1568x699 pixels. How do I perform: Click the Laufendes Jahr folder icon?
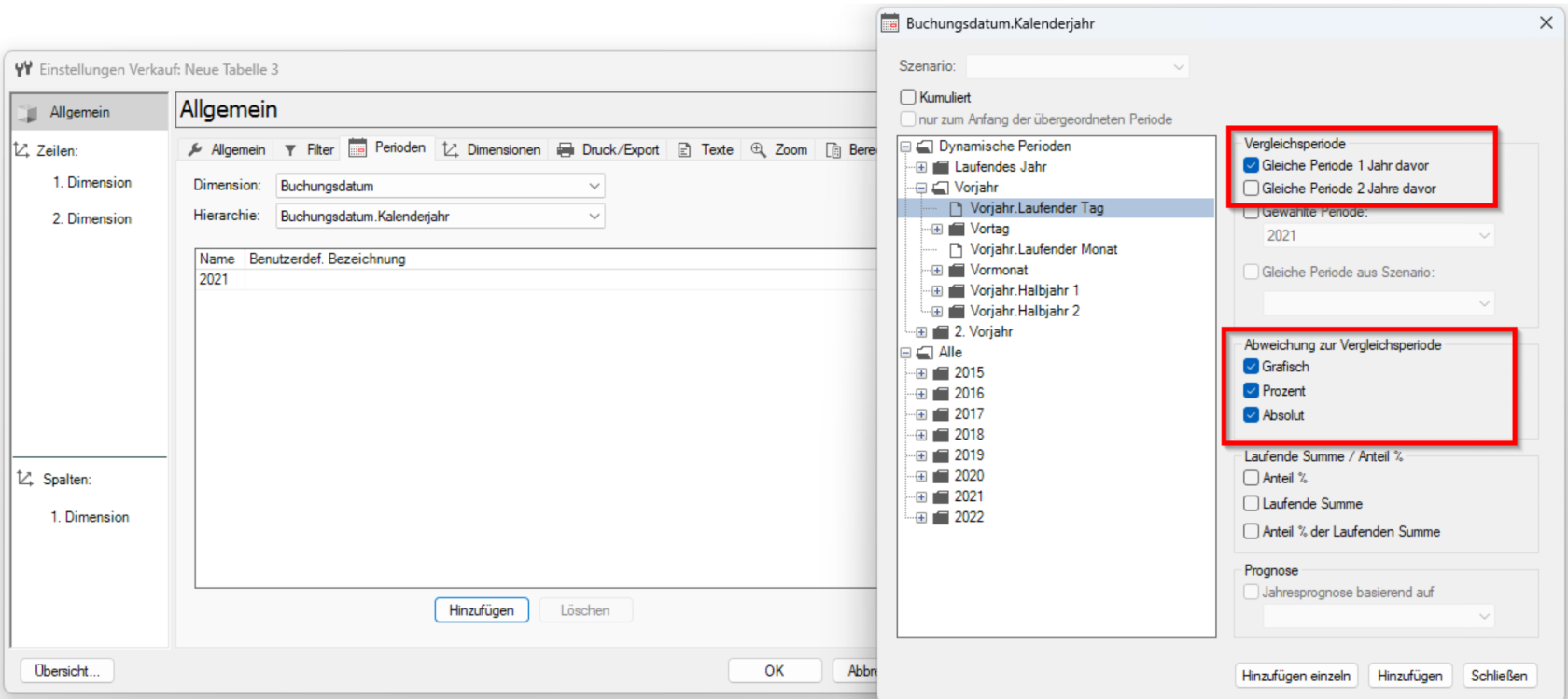point(941,167)
